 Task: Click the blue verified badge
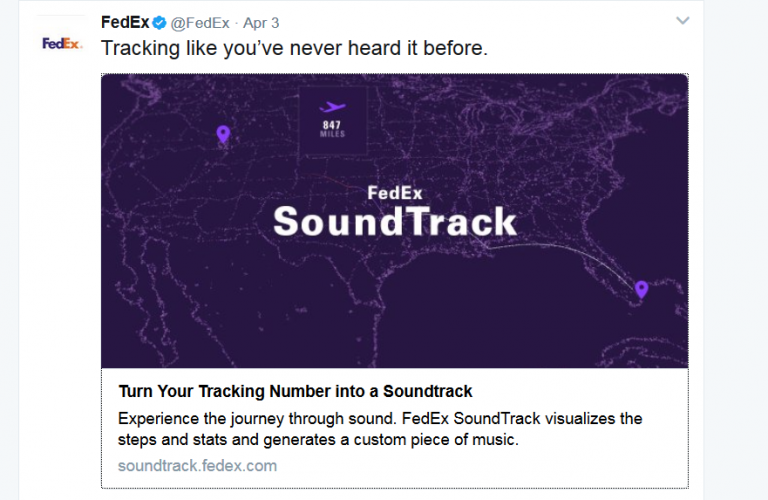tap(159, 23)
